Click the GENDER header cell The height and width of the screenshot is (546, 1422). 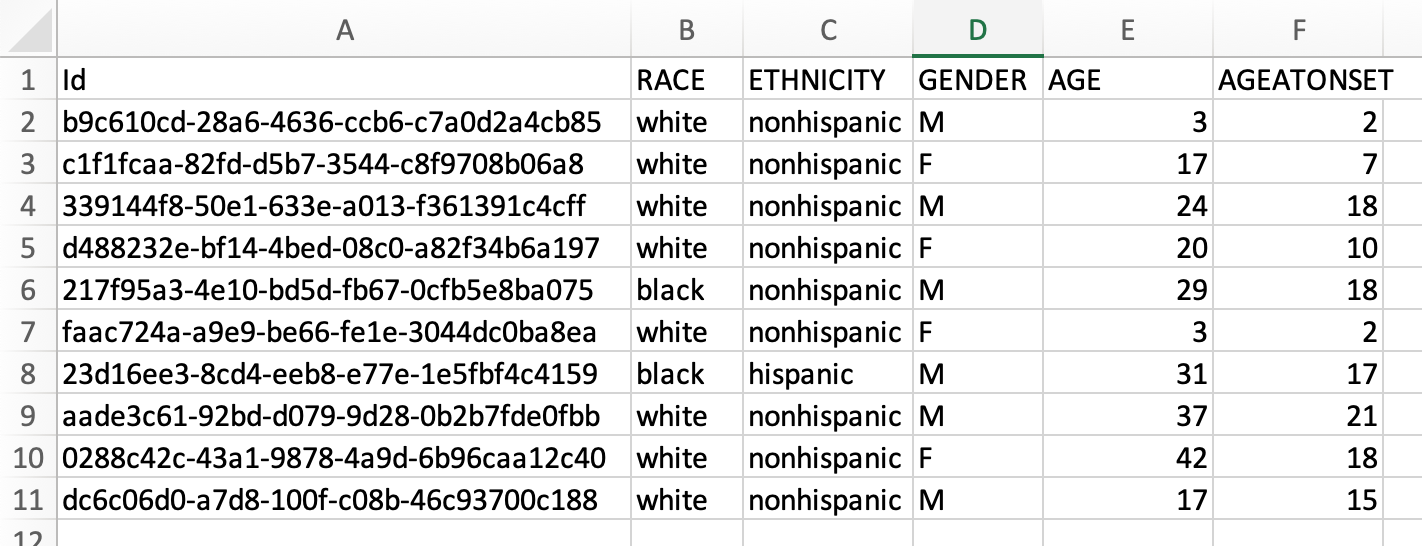click(x=978, y=80)
